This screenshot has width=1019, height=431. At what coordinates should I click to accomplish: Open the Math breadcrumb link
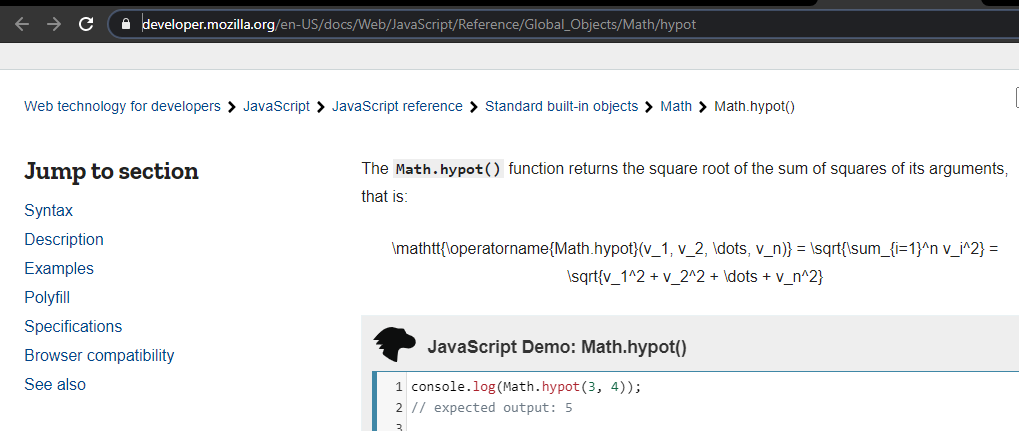click(676, 106)
